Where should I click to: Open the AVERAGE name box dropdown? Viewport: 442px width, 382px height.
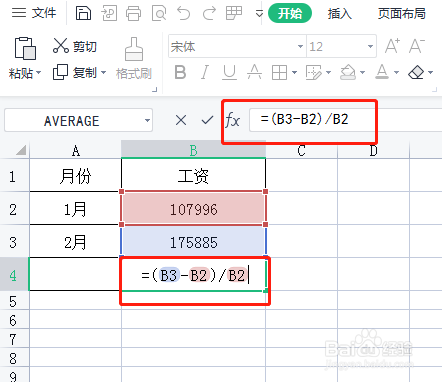[x=147, y=120]
